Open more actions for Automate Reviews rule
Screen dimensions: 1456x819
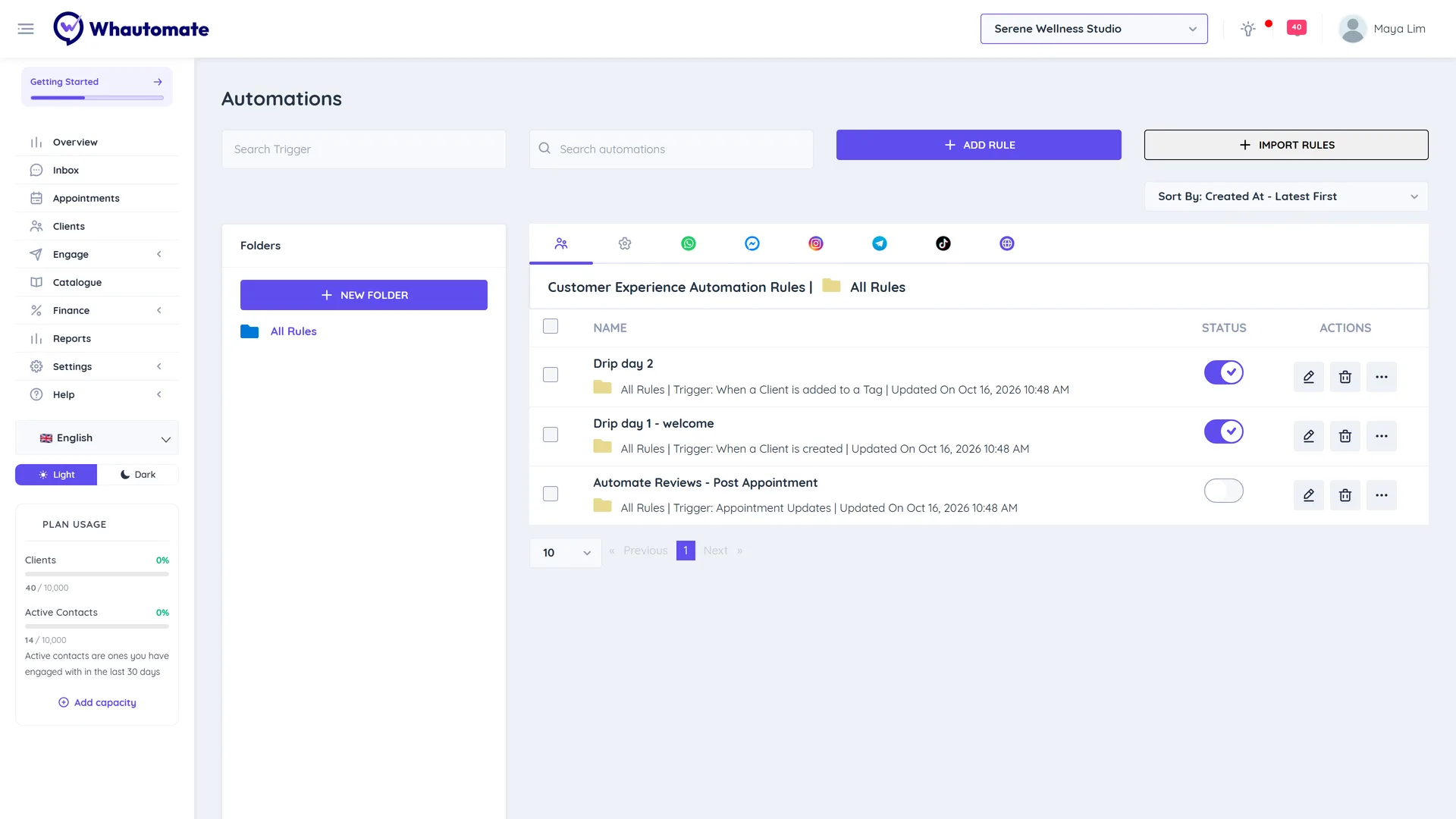pos(1382,495)
